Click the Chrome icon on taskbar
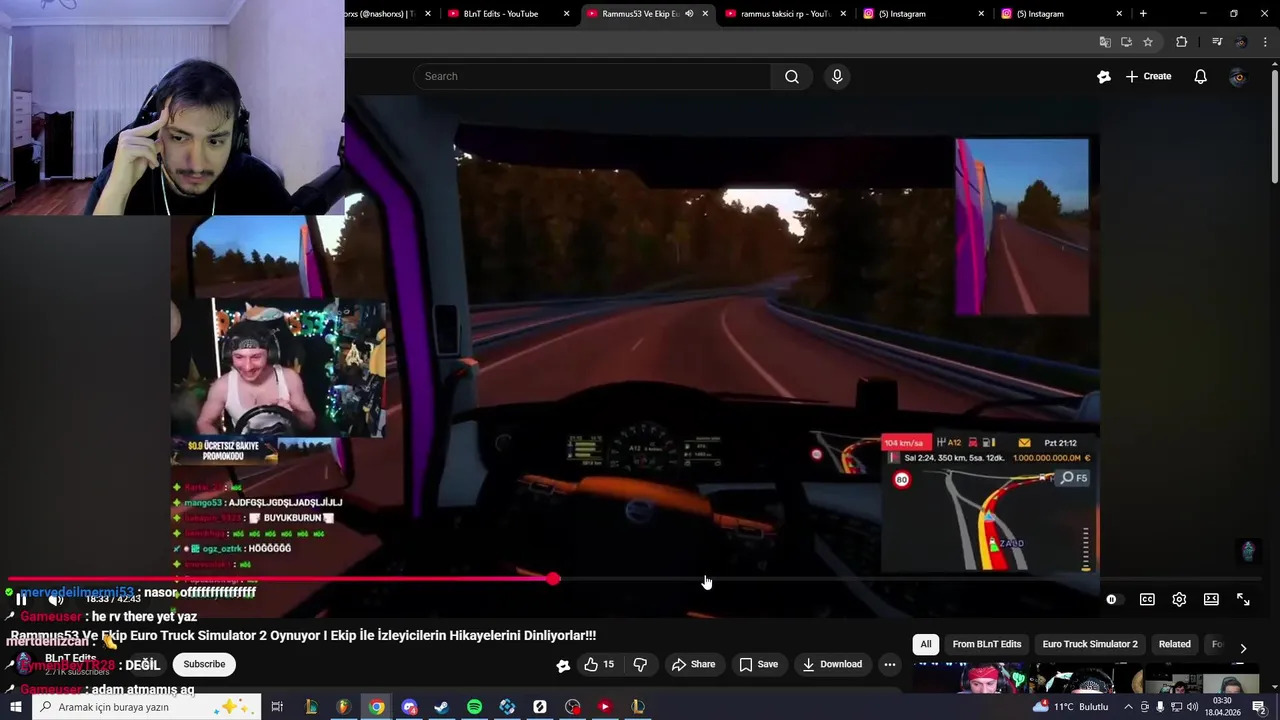 pyautogui.click(x=376, y=707)
